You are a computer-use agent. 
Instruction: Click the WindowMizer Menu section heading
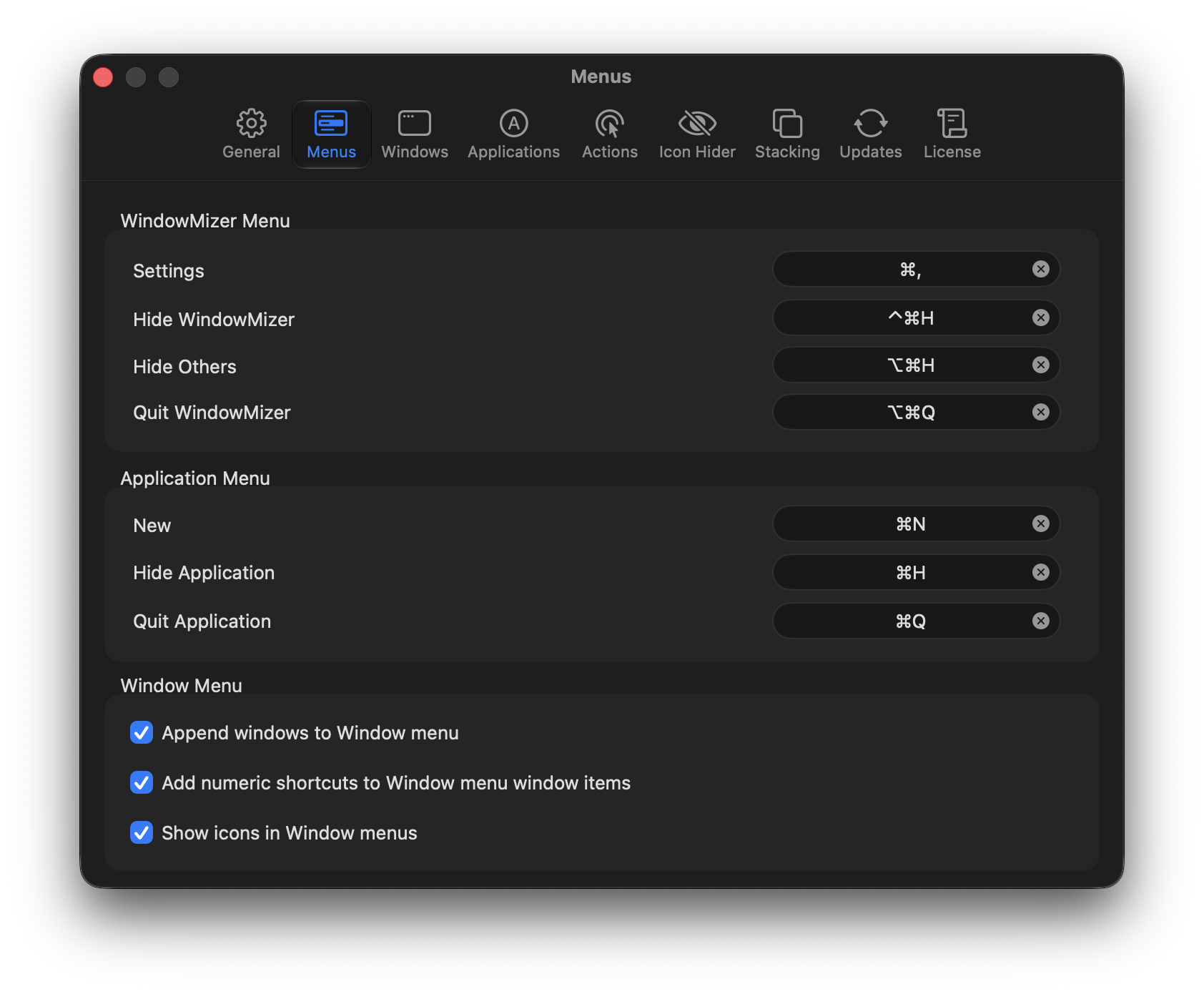tap(205, 221)
